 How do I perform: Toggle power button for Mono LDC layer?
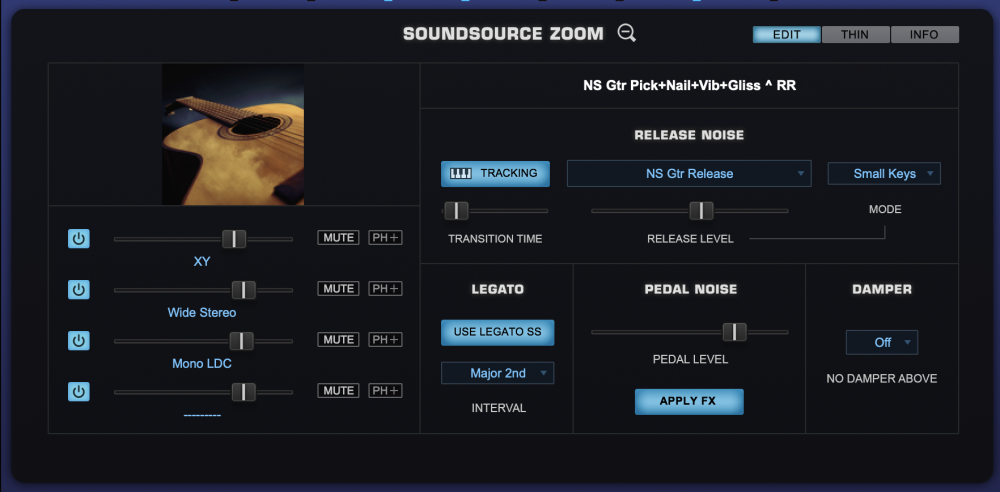point(79,340)
